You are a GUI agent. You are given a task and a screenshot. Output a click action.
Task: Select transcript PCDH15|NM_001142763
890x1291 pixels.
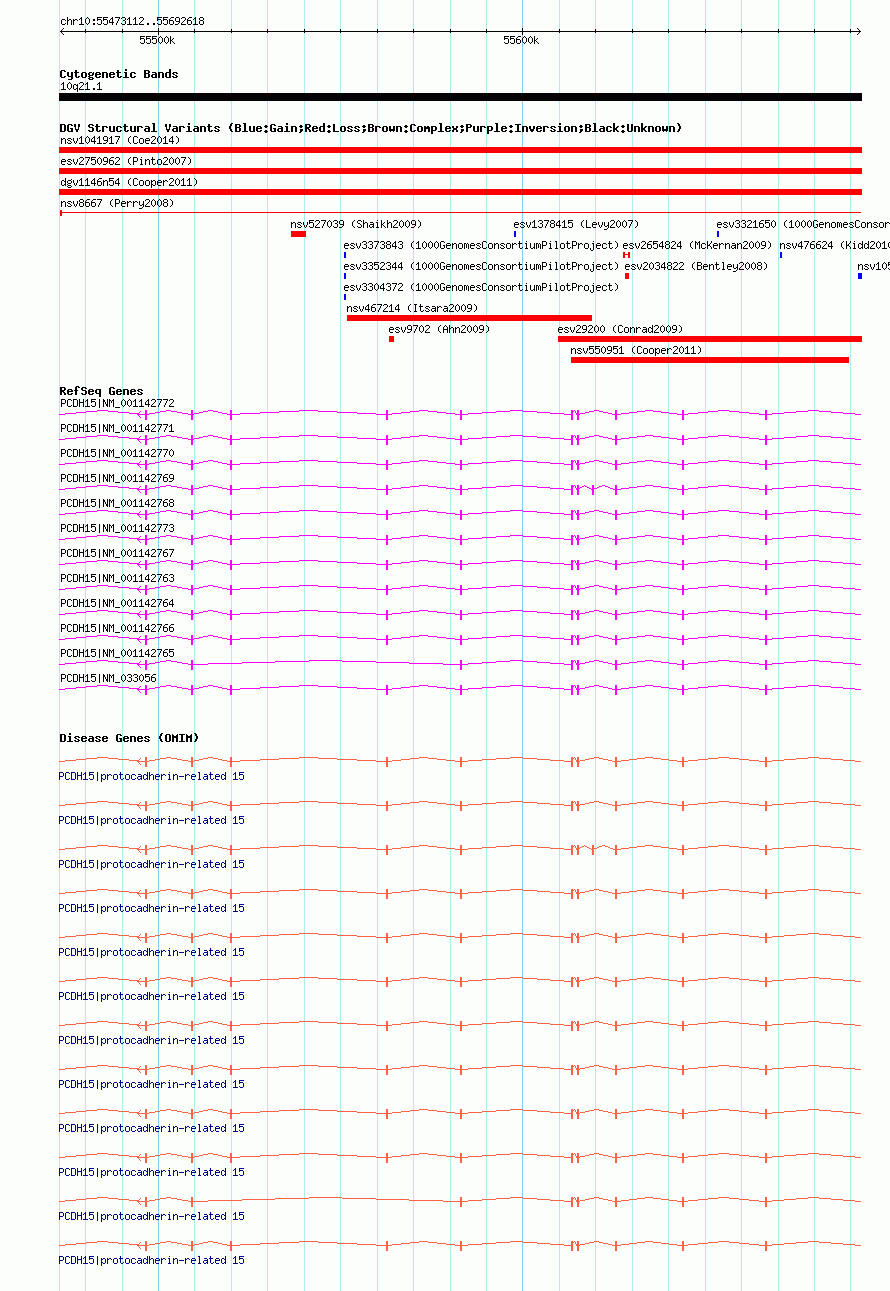point(117,578)
